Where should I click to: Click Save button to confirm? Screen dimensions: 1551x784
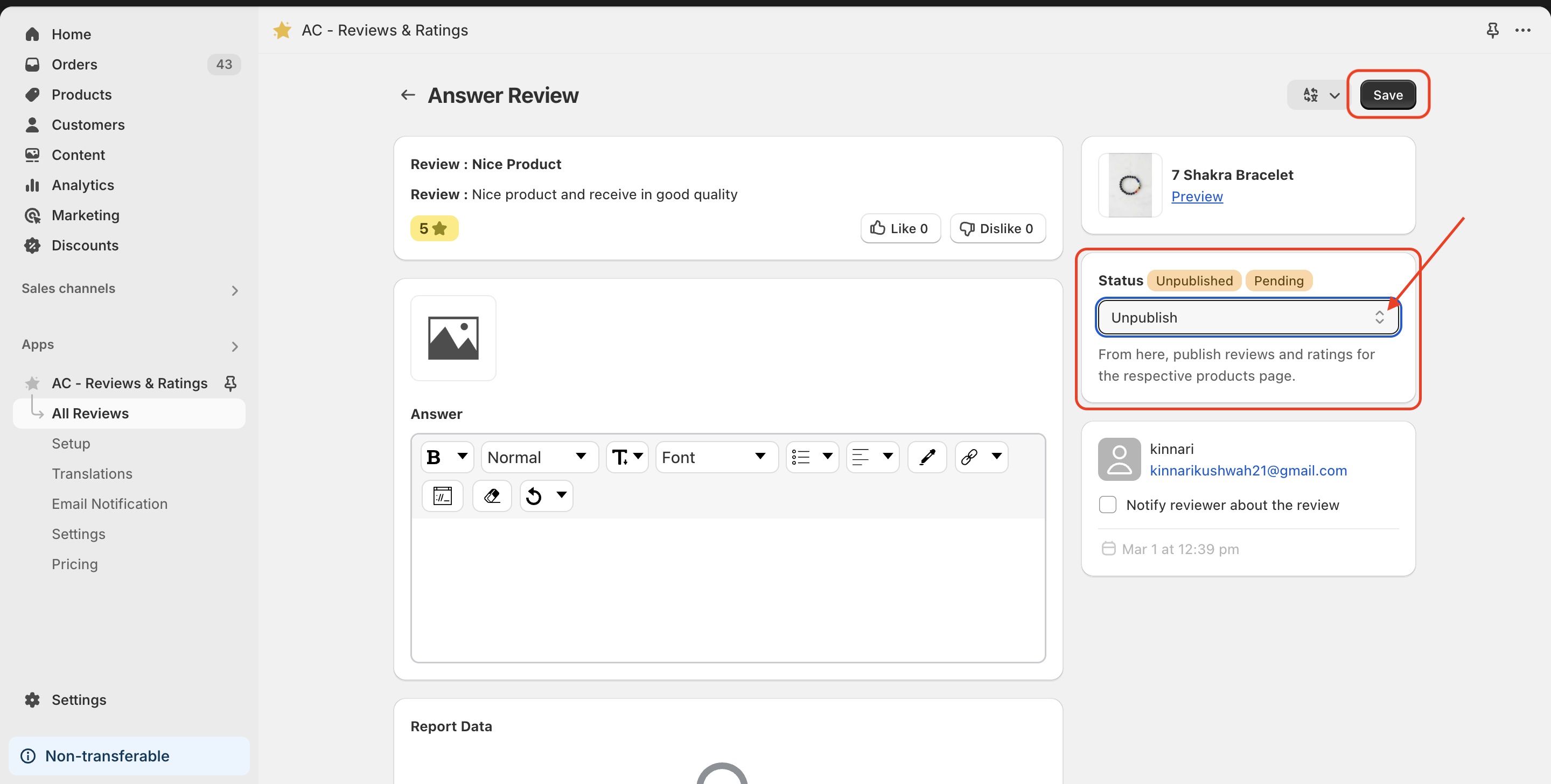click(x=1388, y=94)
